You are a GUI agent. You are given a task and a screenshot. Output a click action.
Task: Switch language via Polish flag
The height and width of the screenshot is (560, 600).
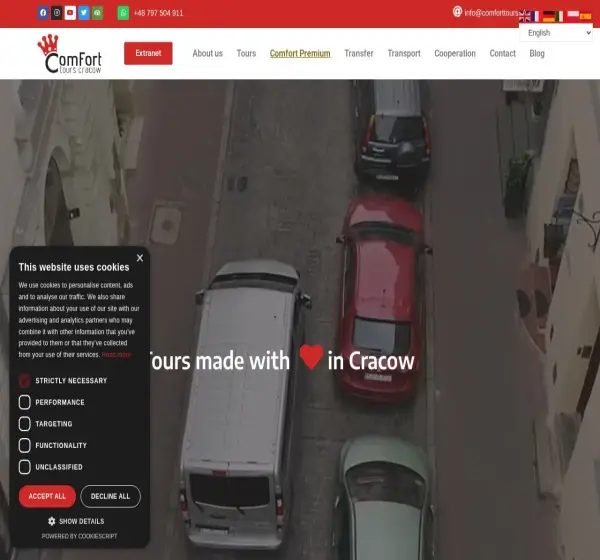coord(573,15)
